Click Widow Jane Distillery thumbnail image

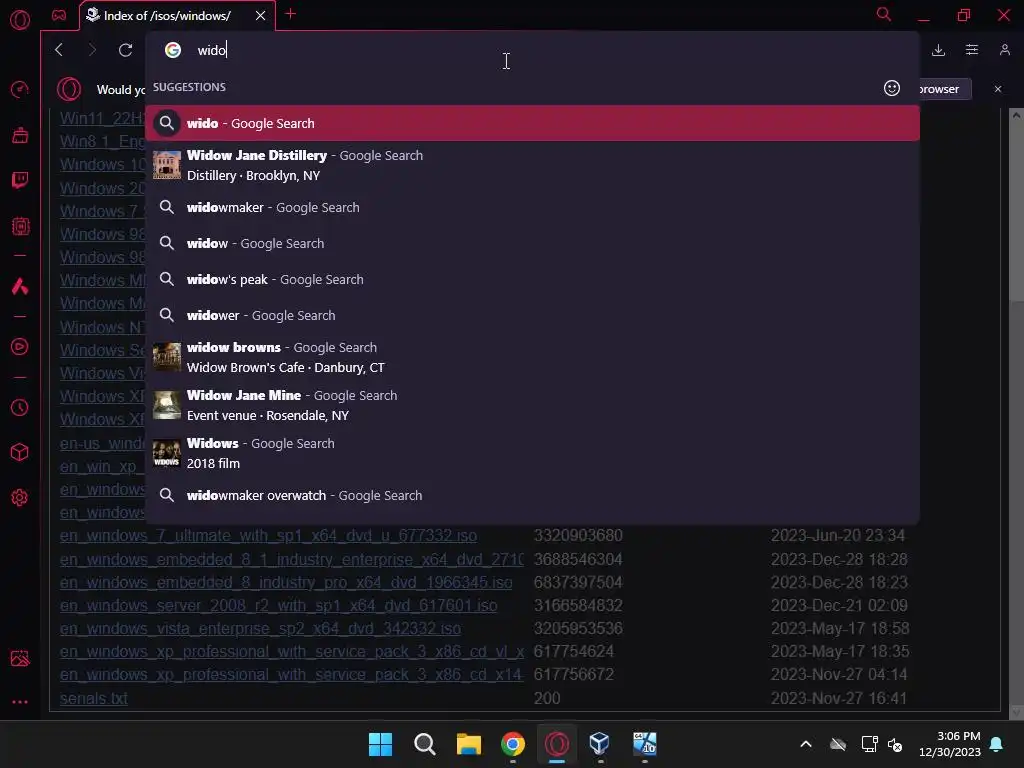[167, 165]
